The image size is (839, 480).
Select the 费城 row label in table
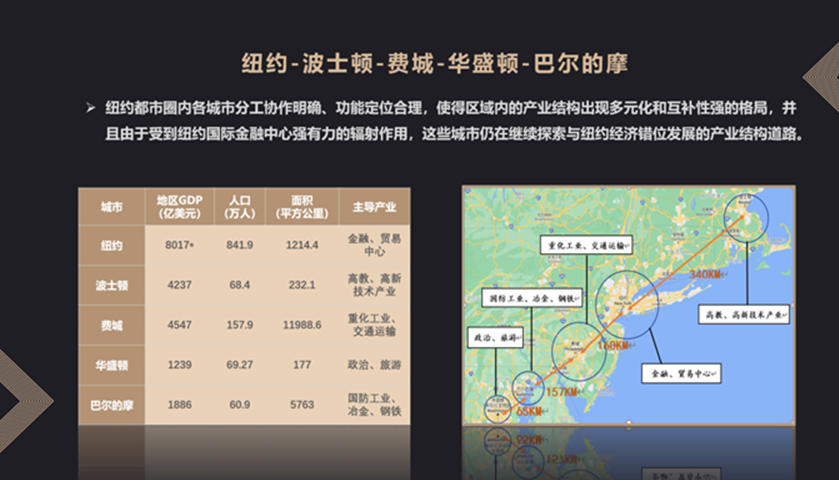tap(112, 325)
